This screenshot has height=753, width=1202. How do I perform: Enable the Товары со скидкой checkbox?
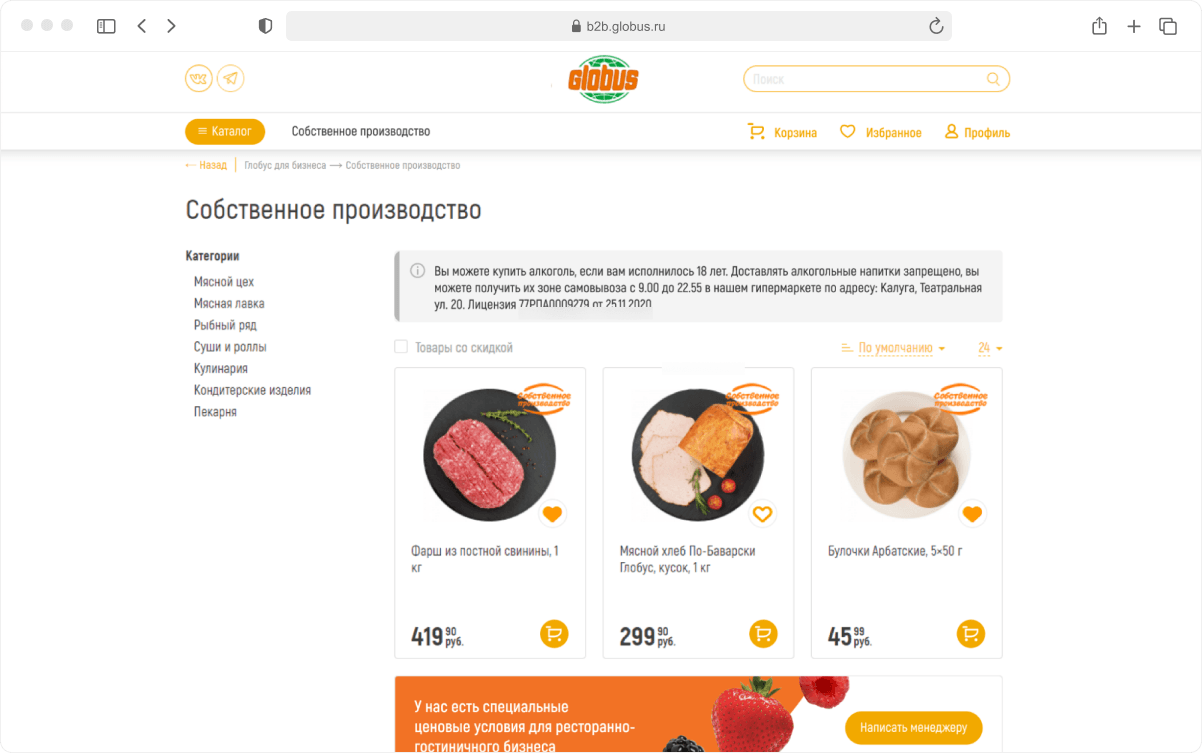pos(401,347)
